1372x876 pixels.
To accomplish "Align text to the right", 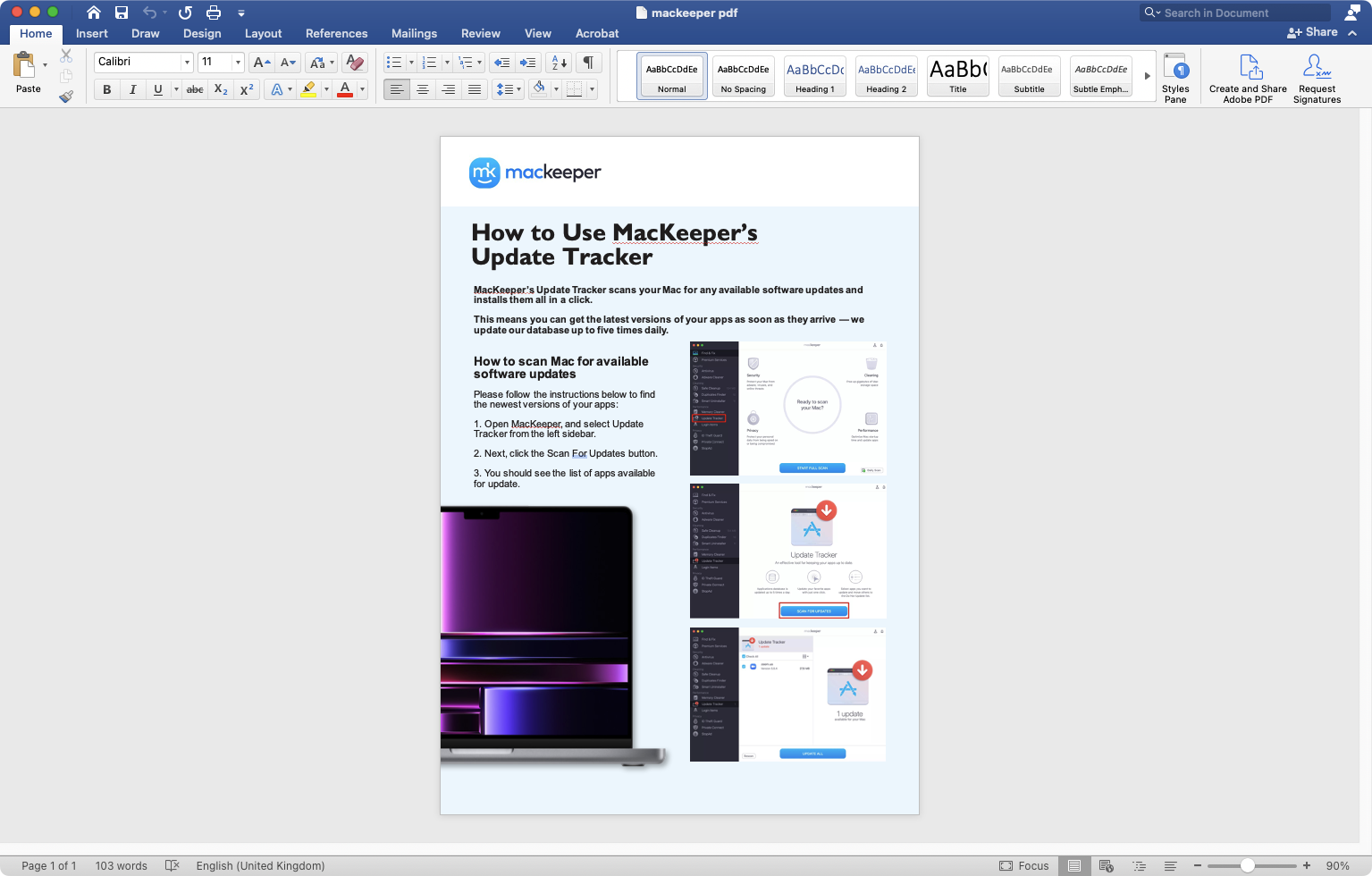I will point(449,89).
